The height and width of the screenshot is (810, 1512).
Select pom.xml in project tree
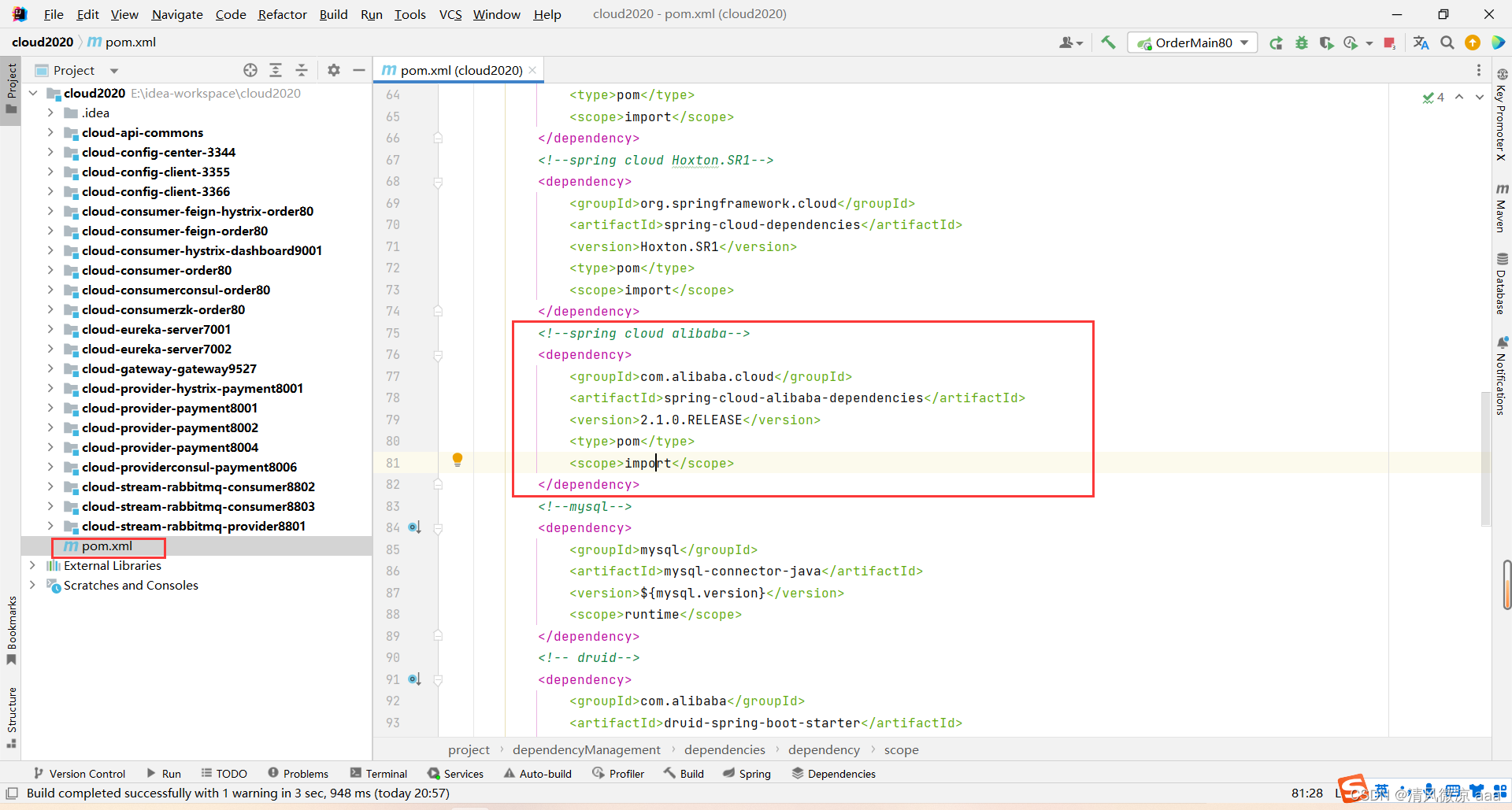107,546
